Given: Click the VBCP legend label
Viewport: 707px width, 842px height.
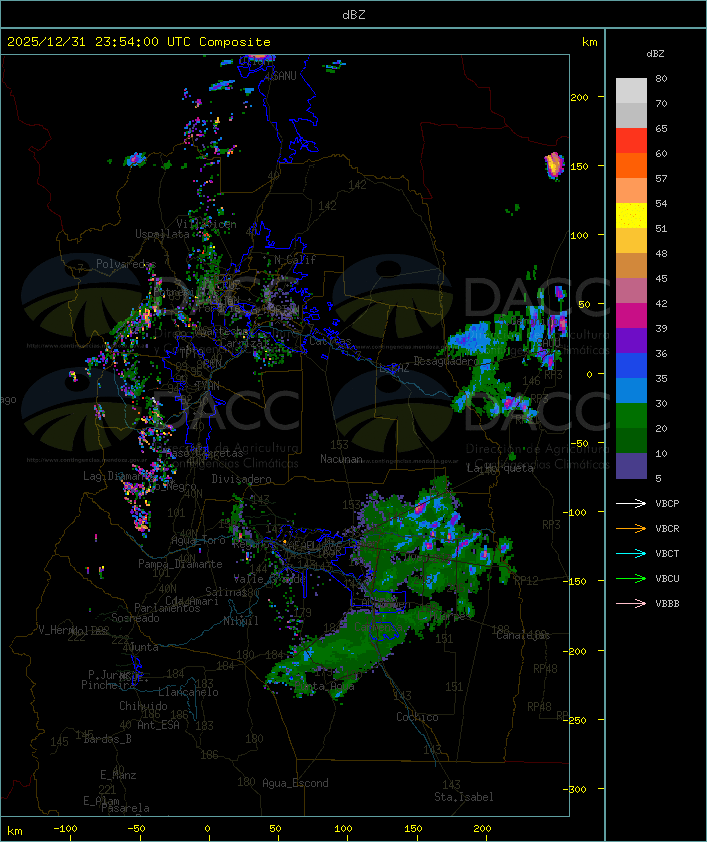Looking at the screenshot, I should (x=667, y=504).
